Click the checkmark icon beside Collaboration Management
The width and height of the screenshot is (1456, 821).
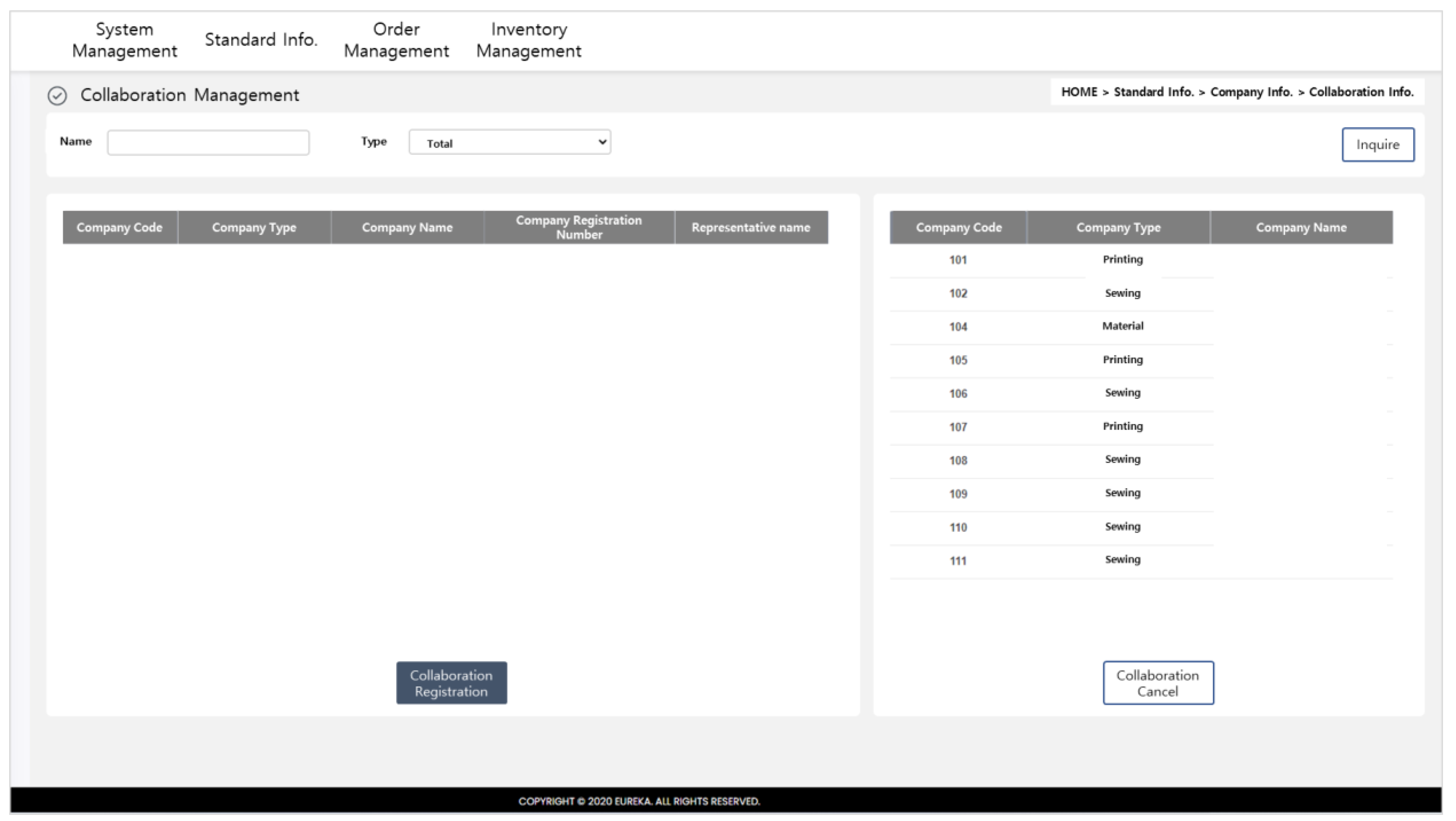(57, 95)
